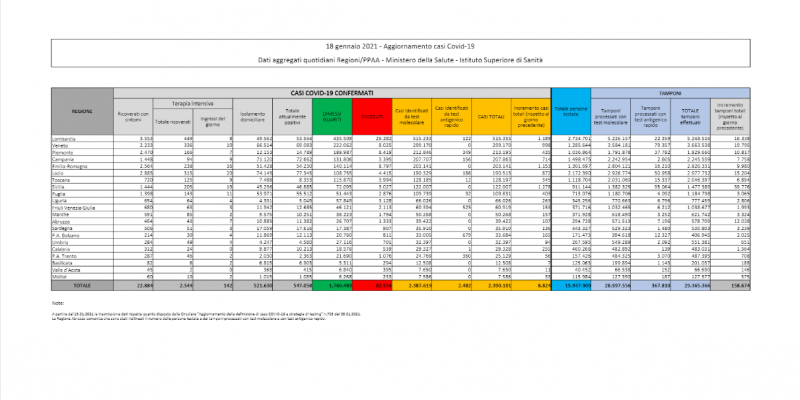Click the red DECEDUTI header cell
The height and width of the screenshot is (400, 800).
click(371, 113)
